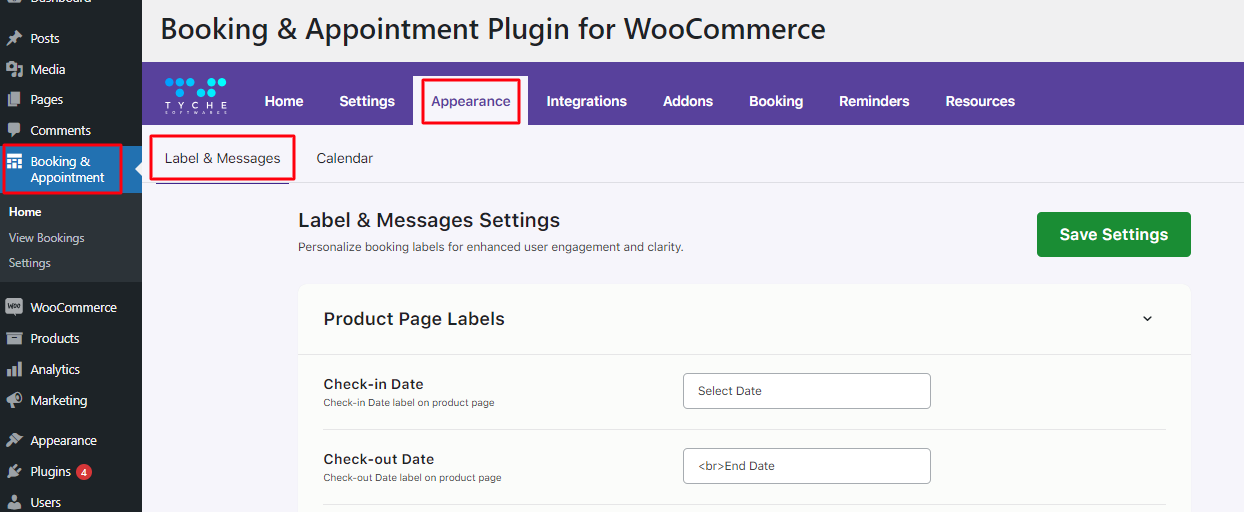Click the Posts pin icon in sidebar
Screen dimensions: 1244x512
(14, 38)
